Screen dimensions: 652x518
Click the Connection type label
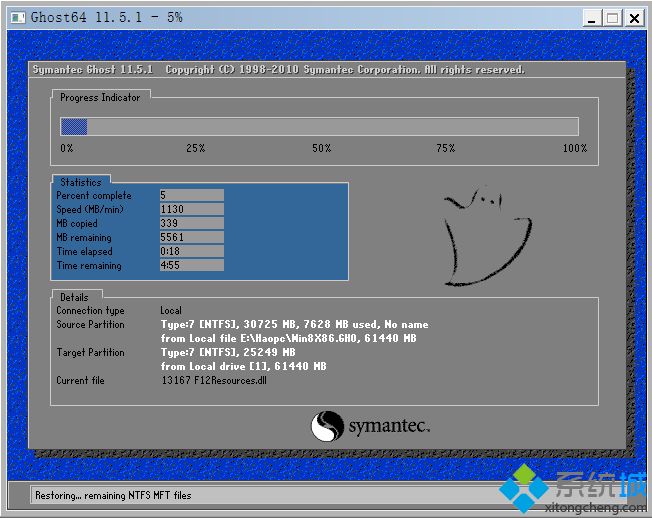tap(90, 311)
